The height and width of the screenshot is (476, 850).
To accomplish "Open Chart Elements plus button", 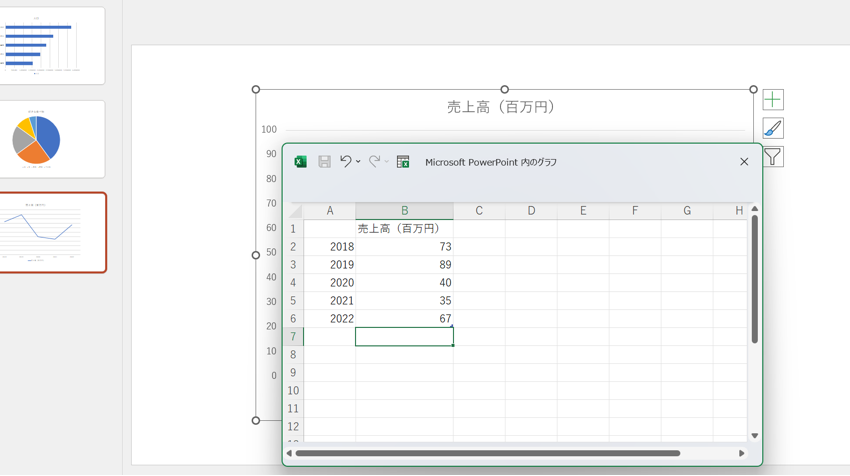I will 772,100.
